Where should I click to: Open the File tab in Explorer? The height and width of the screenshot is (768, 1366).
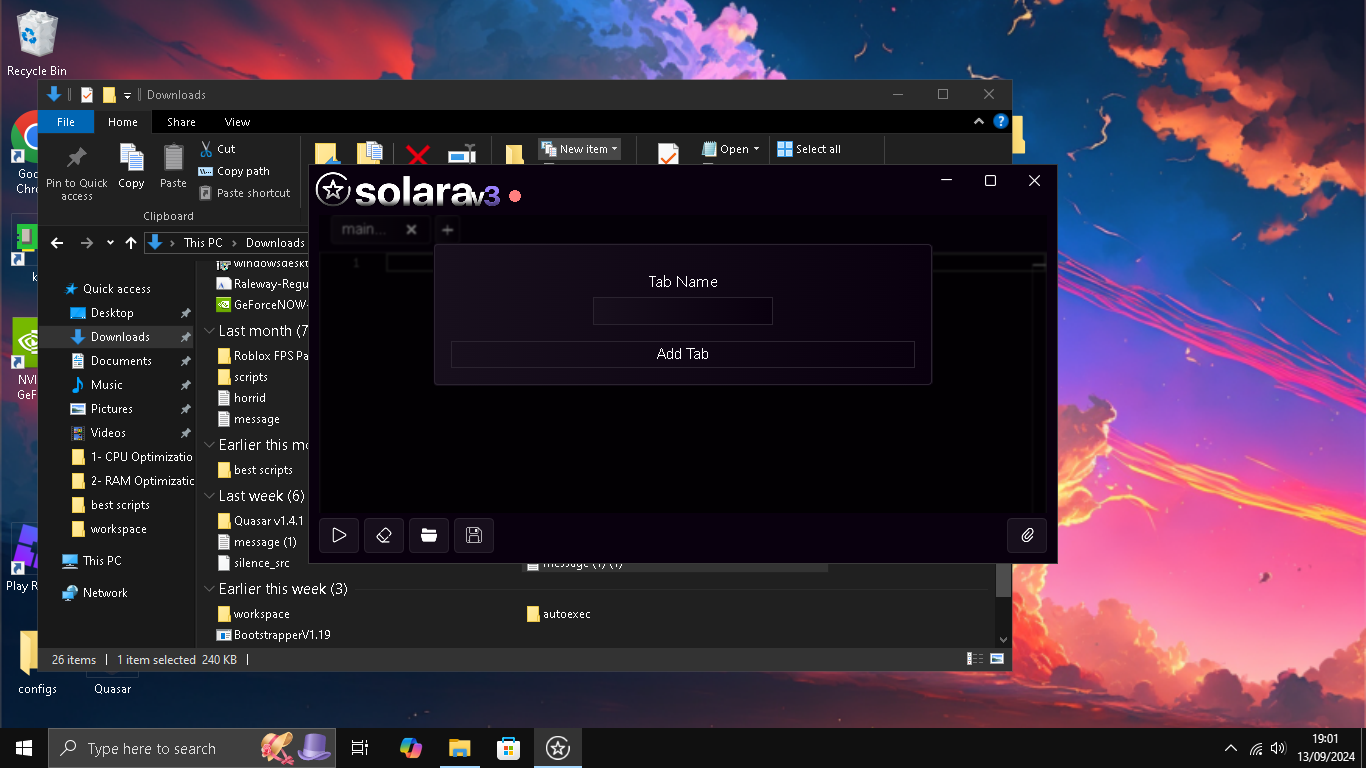click(66, 122)
